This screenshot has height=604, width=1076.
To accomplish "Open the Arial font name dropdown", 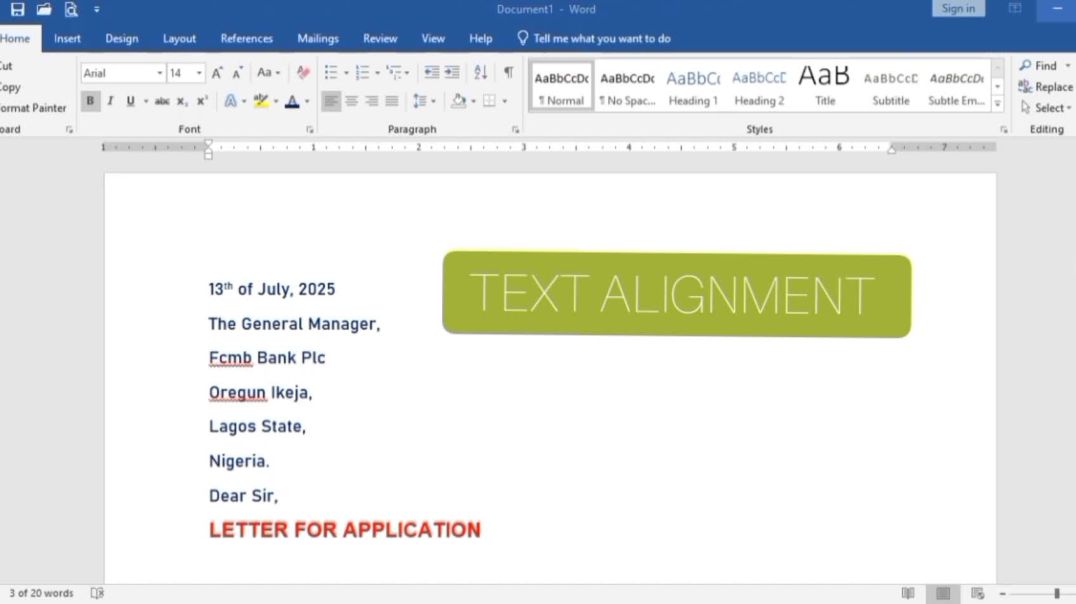I will pyautogui.click(x=159, y=72).
